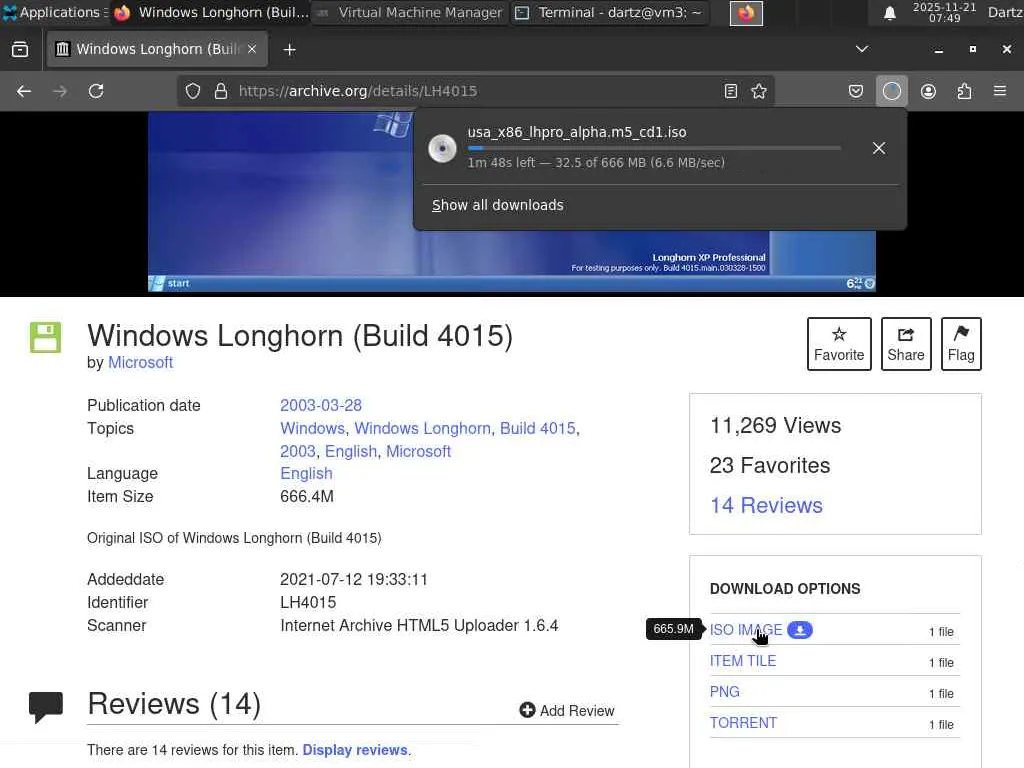The width and height of the screenshot is (1024, 768).
Task: Go back using the browser back arrow
Action: (x=24, y=91)
